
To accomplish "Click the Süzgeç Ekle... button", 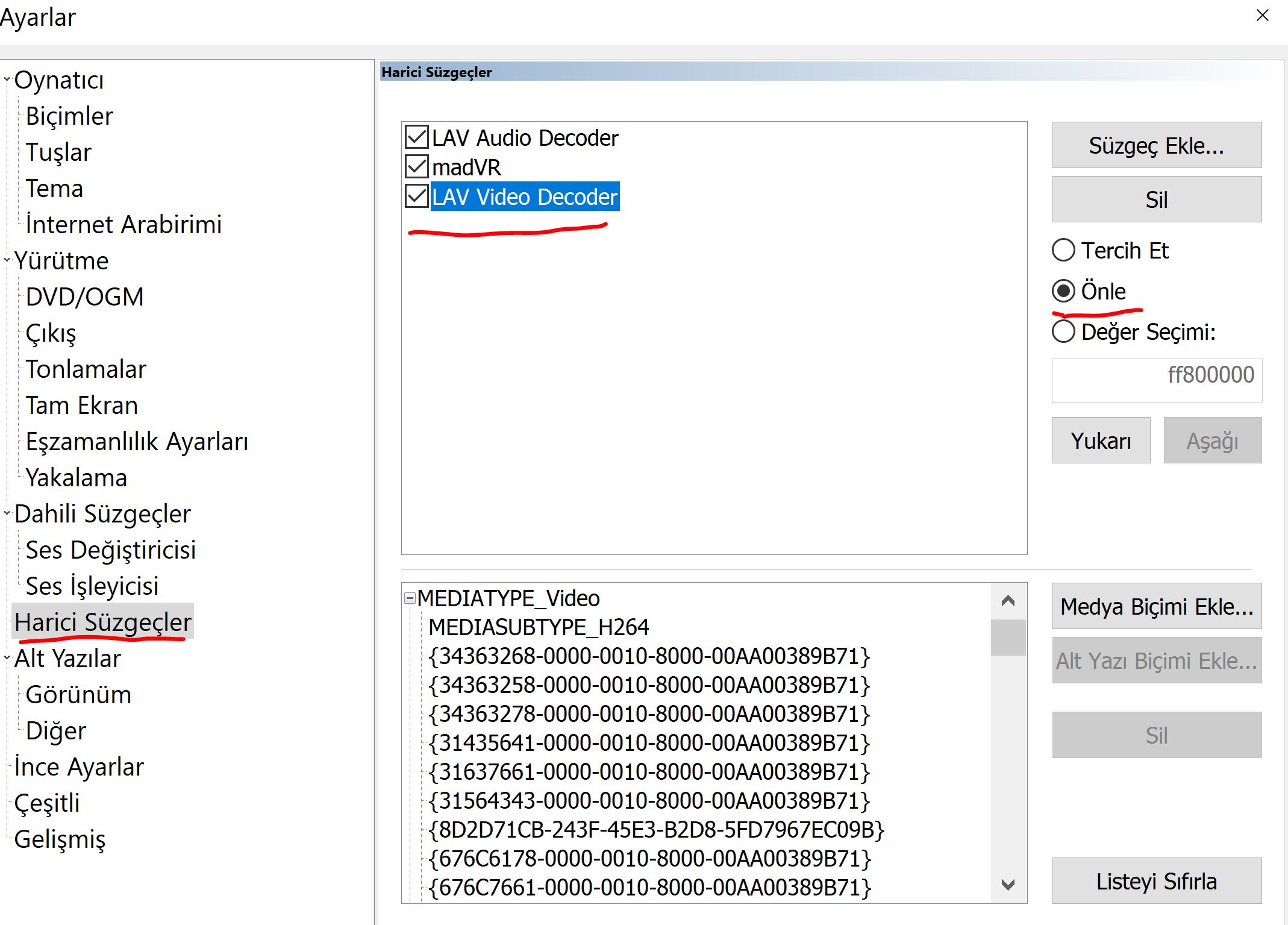I will [x=1157, y=145].
